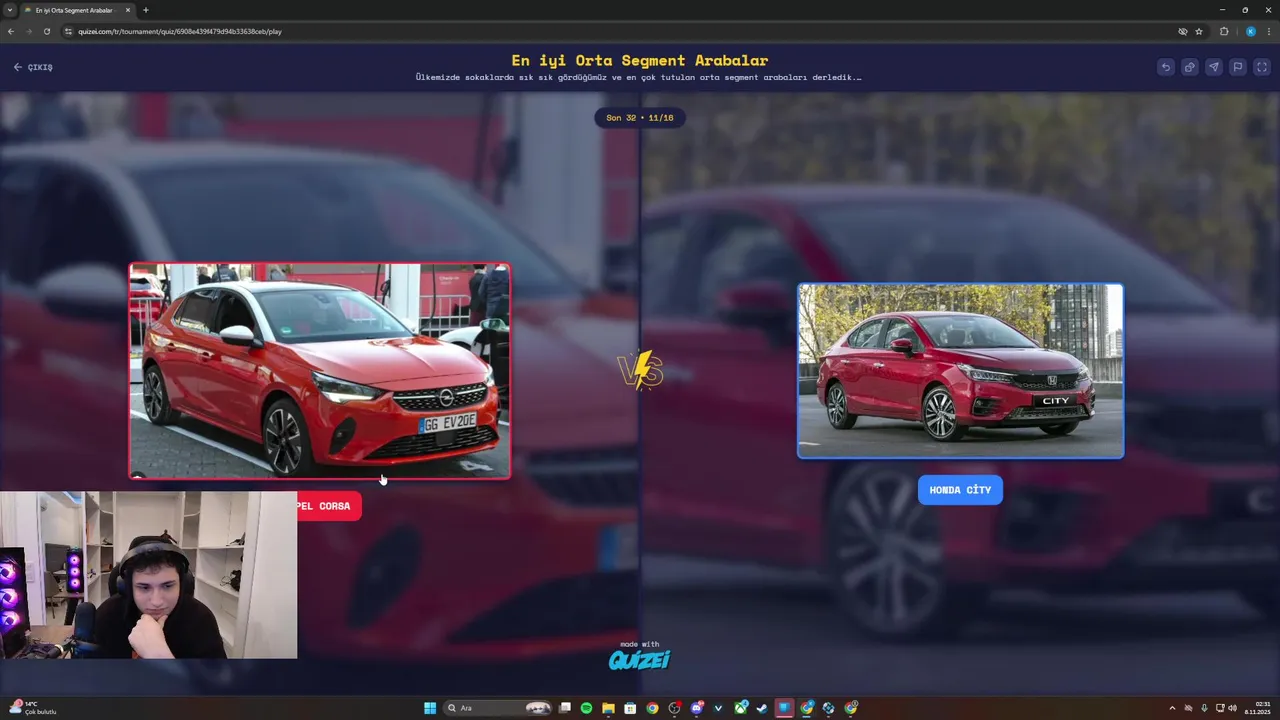The width and height of the screenshot is (1280, 720).
Task: Click the Son 32 • 11/16 round indicator
Action: 640,118
